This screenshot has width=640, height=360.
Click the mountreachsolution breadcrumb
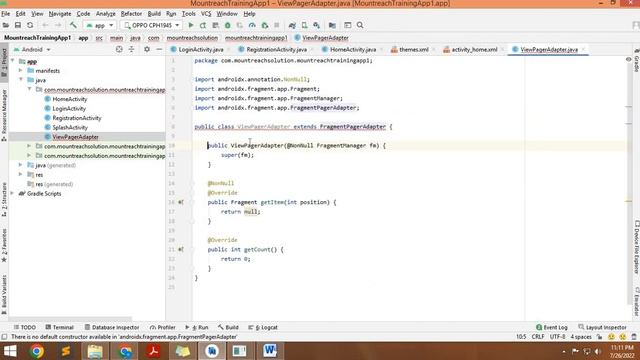pos(192,38)
